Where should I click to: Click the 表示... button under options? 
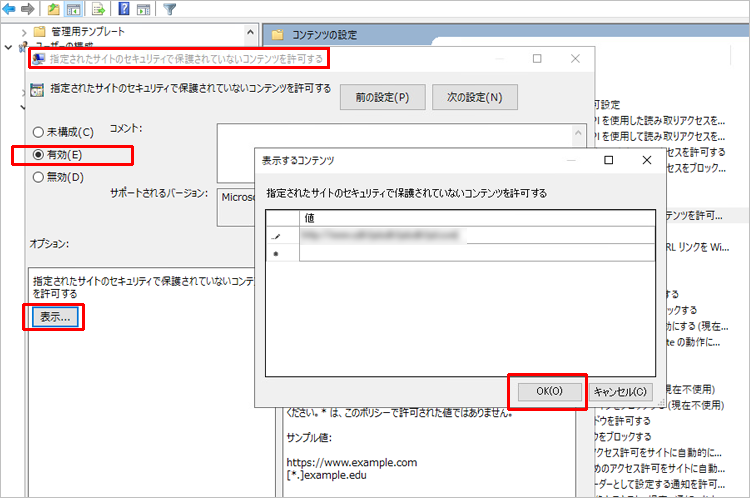point(53,317)
